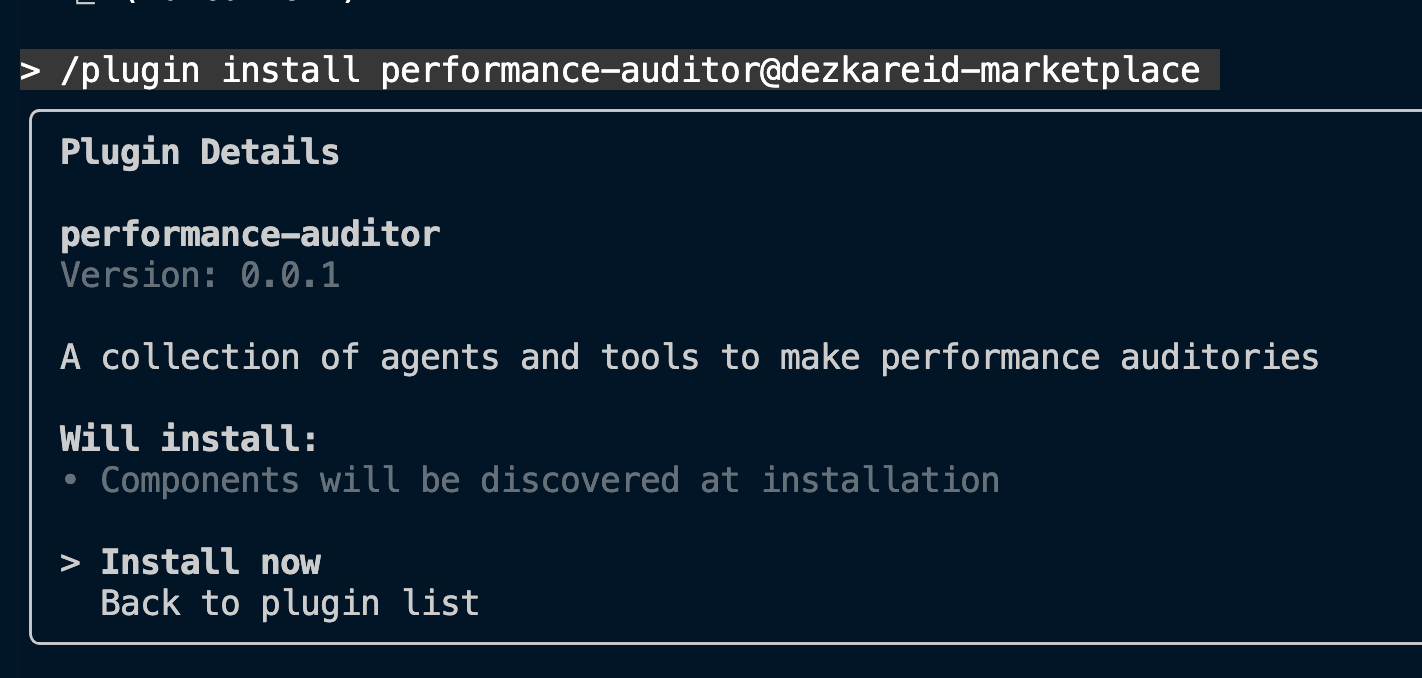Click the Plugin Details header
Image resolution: width=1422 pixels, height=678 pixels.
coord(199,151)
